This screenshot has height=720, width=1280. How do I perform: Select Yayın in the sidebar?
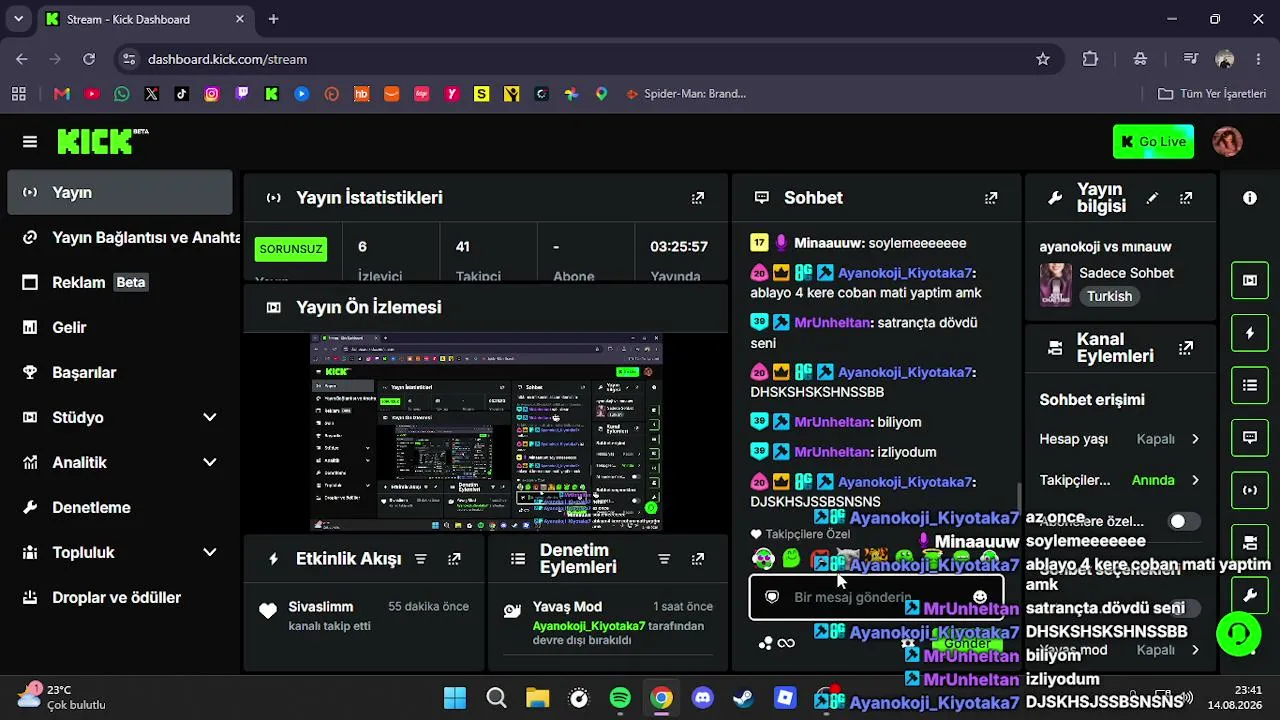[120, 192]
